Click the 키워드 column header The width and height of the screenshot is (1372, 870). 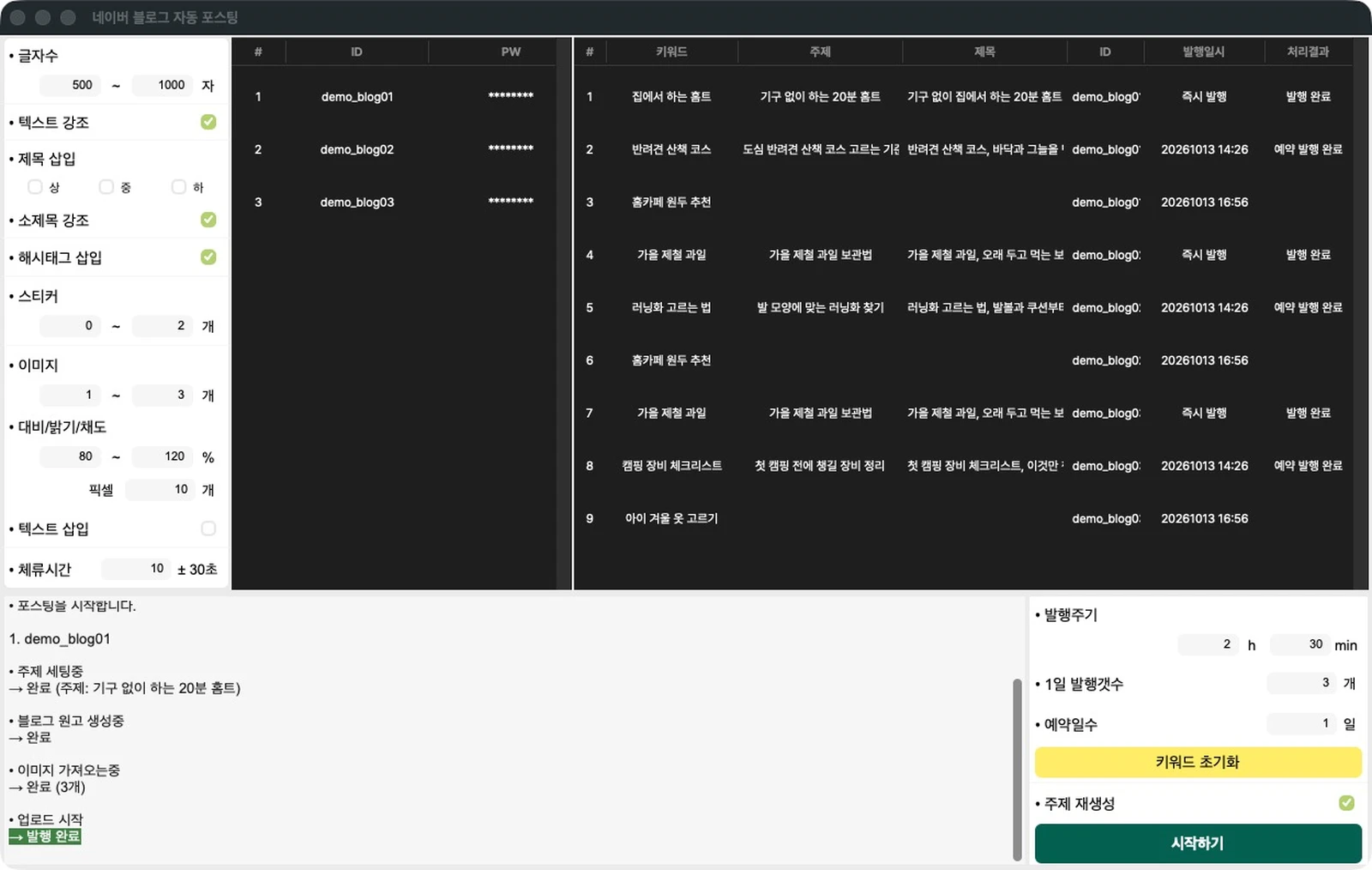click(x=671, y=51)
